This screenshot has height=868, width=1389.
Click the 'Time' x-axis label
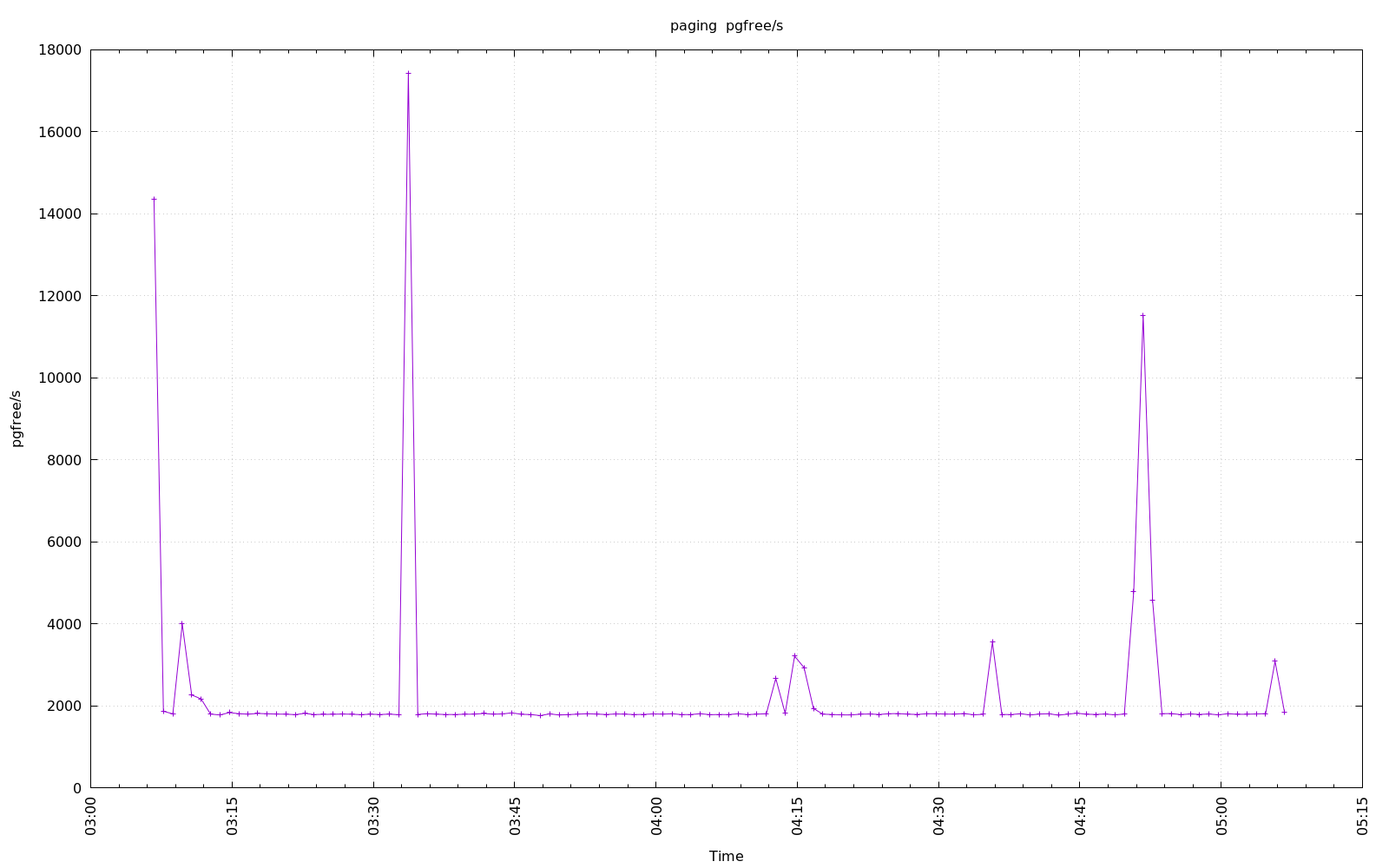(x=726, y=856)
